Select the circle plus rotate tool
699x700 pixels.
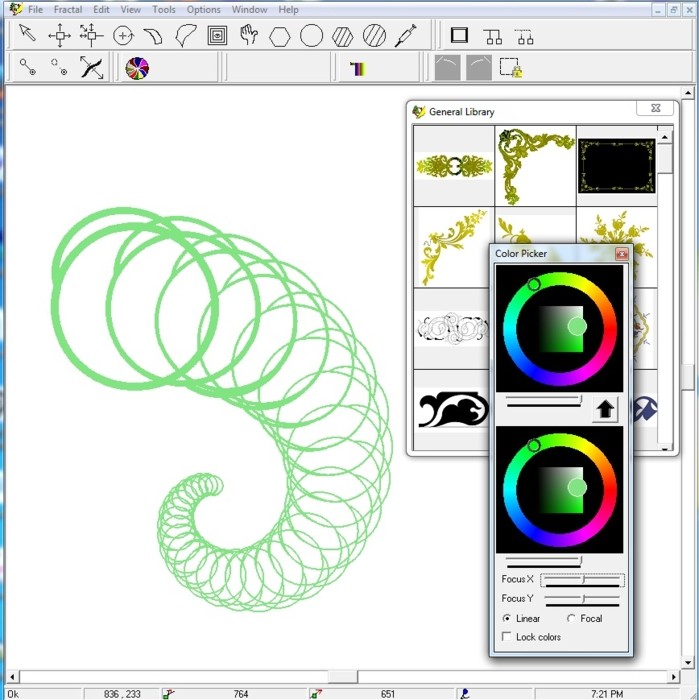(123, 36)
